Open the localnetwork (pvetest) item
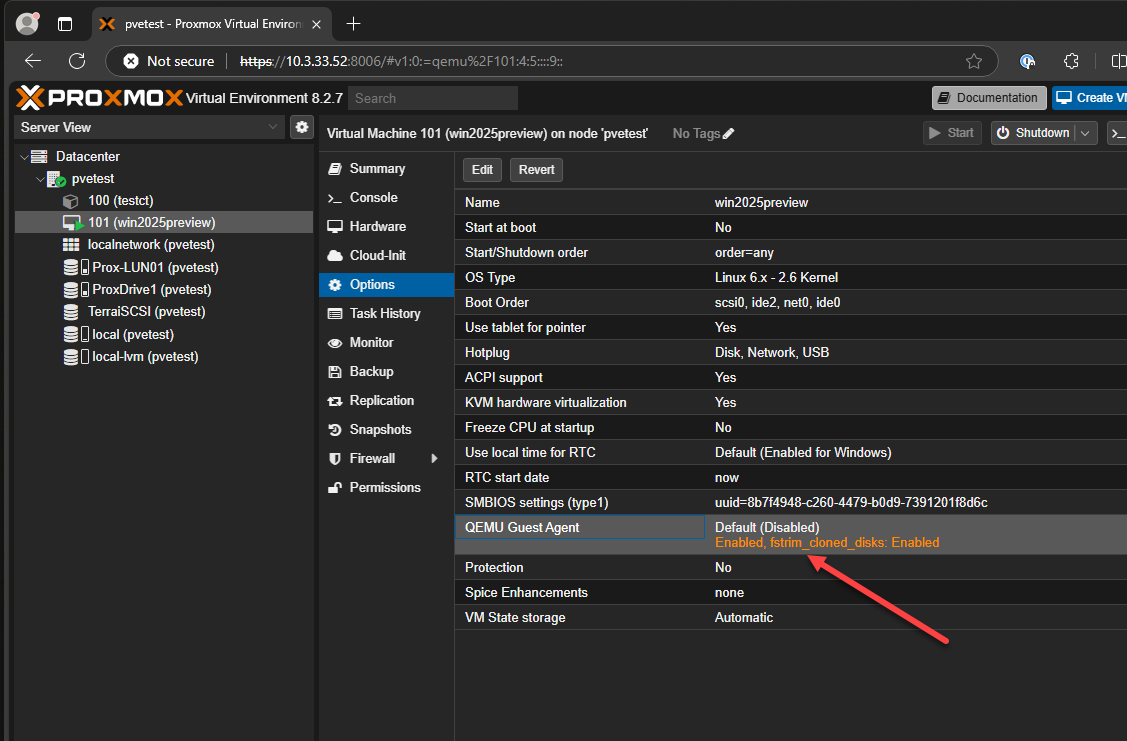Image resolution: width=1127 pixels, height=741 pixels. (150, 244)
